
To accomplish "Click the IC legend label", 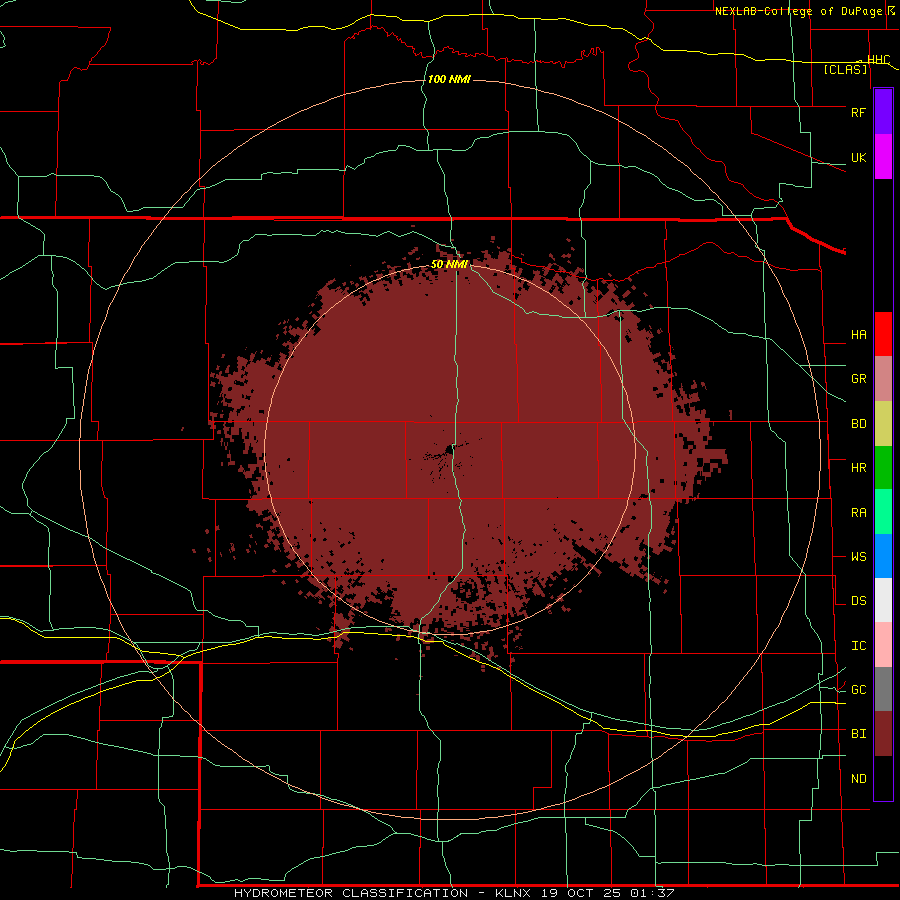I will point(858,646).
